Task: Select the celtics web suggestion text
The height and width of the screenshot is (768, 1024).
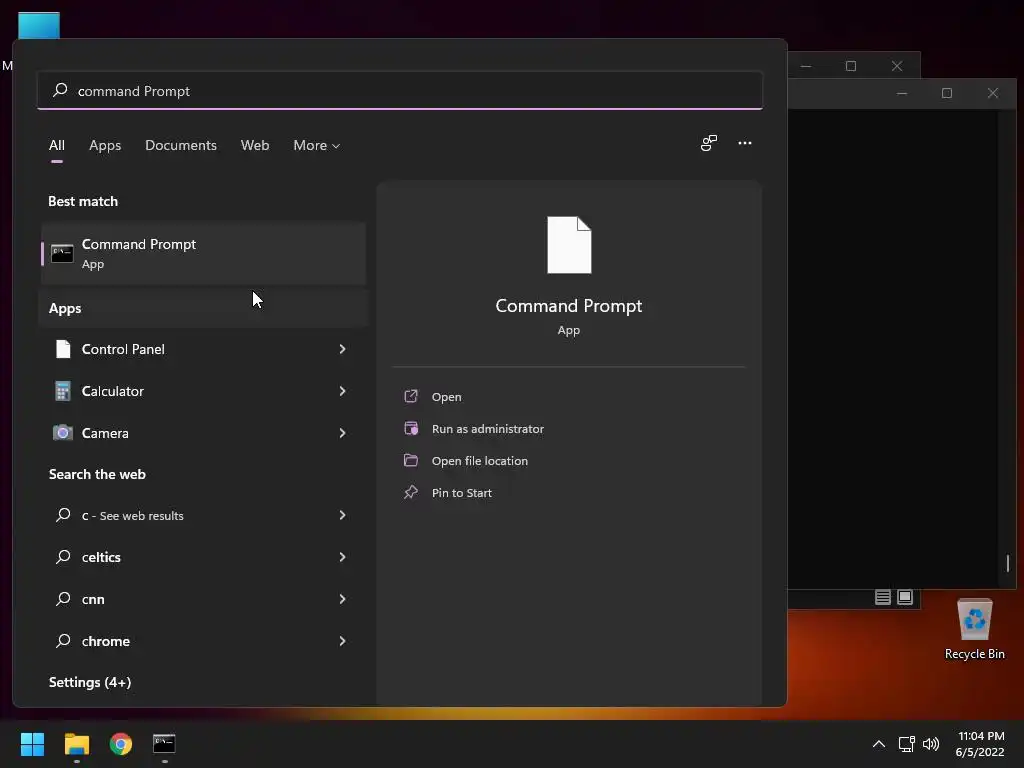Action: coord(101,557)
